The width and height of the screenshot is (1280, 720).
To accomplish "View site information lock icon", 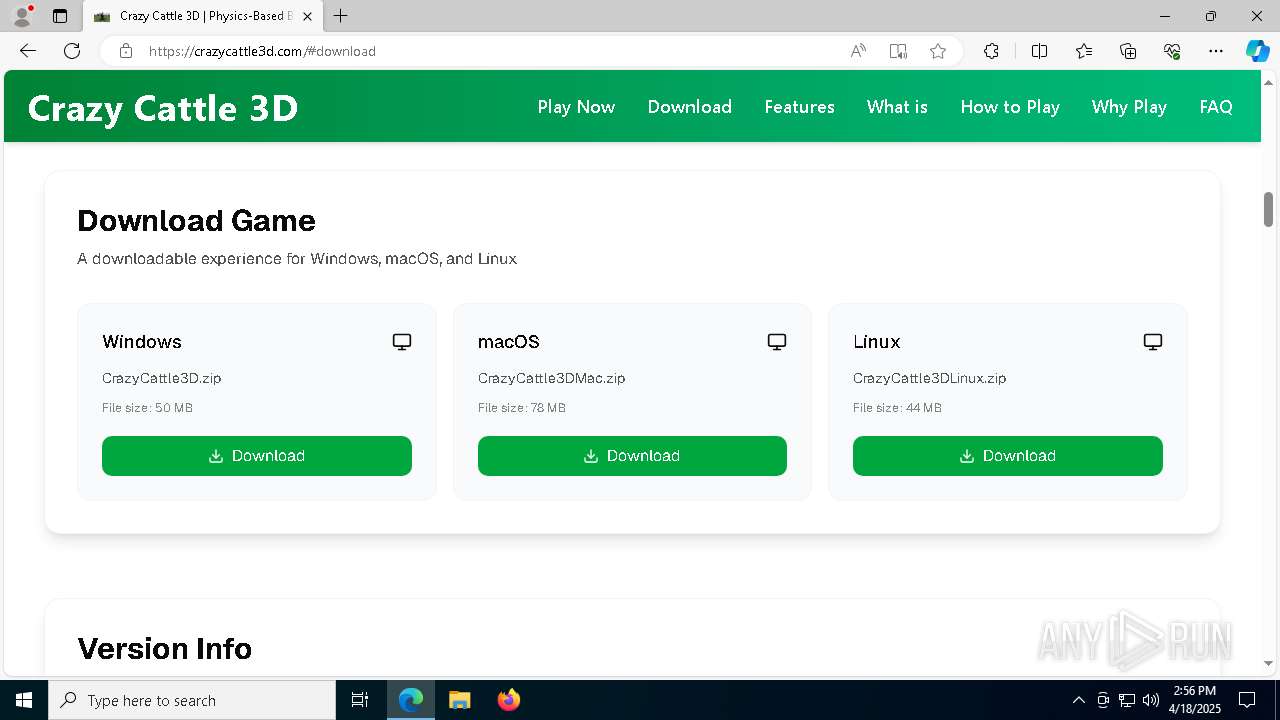I will (126, 51).
